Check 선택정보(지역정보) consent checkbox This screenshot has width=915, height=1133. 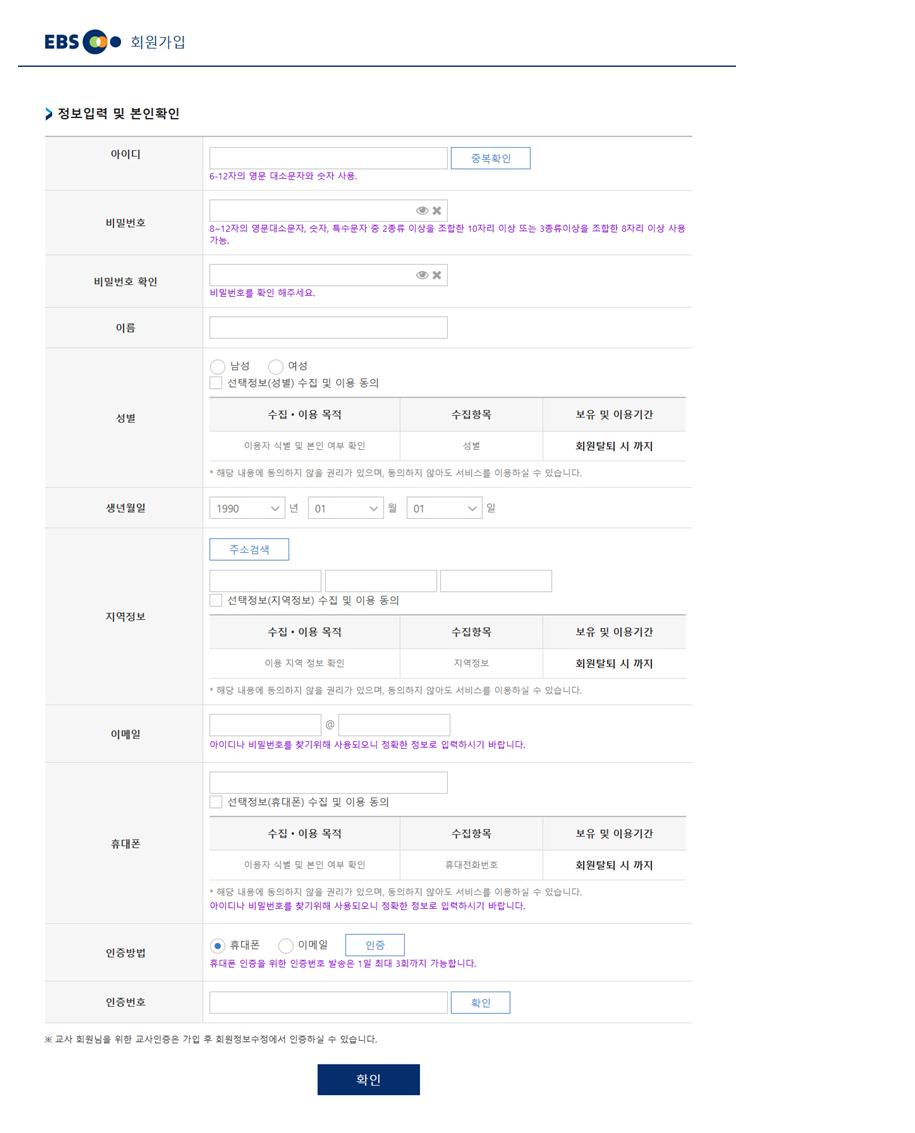215,600
